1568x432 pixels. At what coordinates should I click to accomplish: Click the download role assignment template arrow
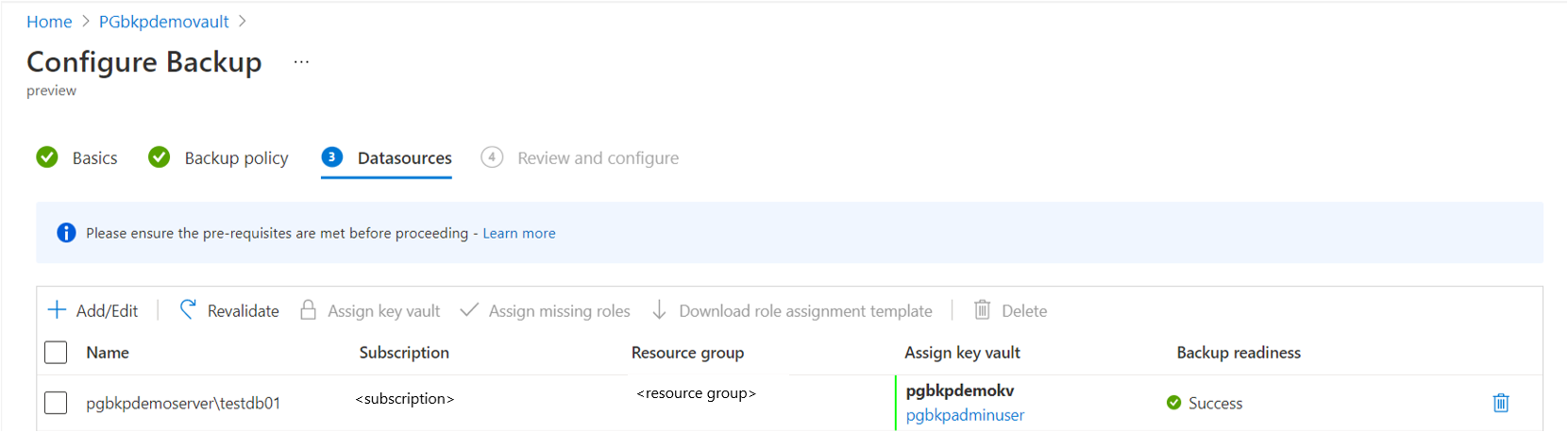[x=659, y=310]
